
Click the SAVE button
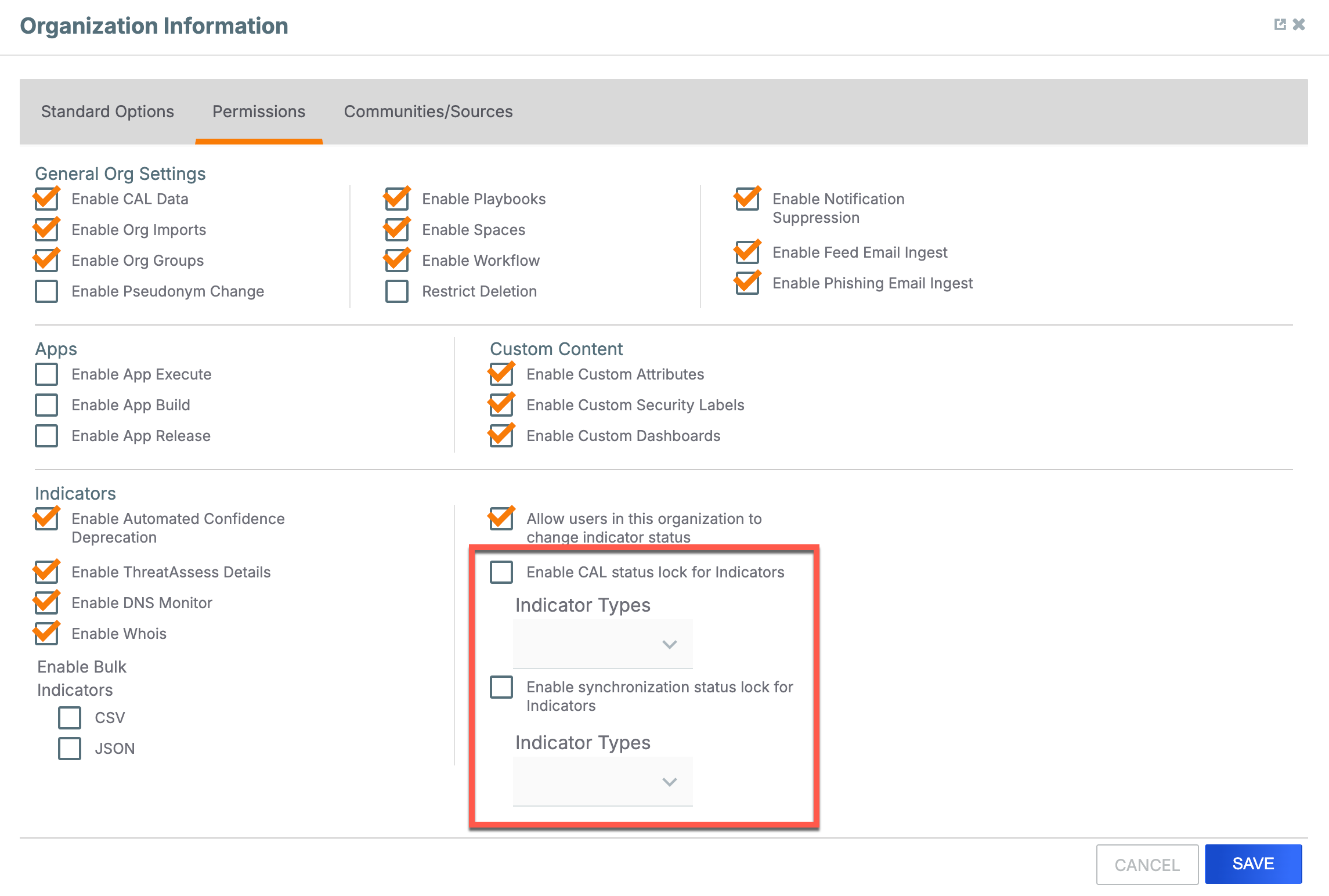1253,864
